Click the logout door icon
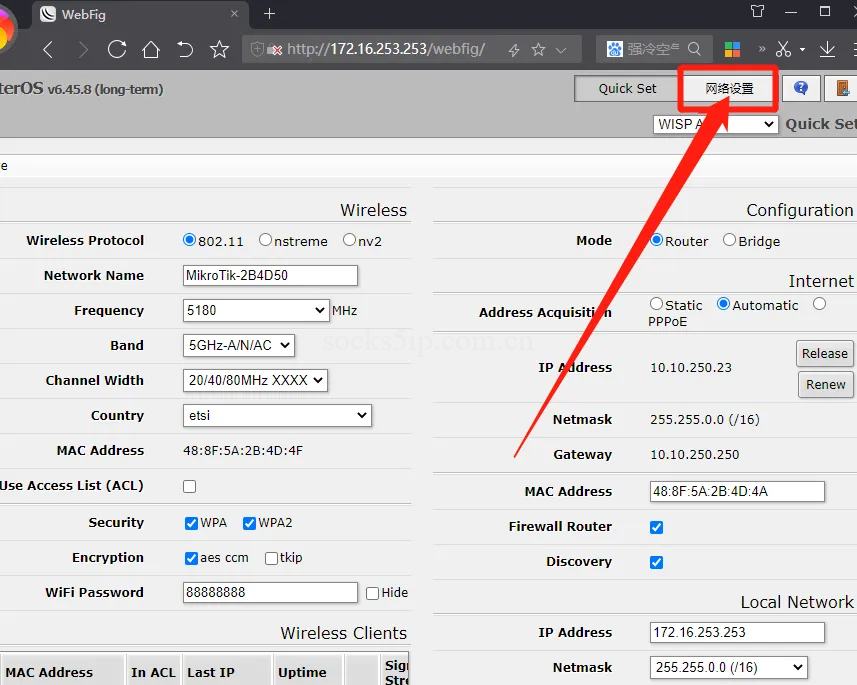The width and height of the screenshot is (857, 685). click(x=842, y=88)
